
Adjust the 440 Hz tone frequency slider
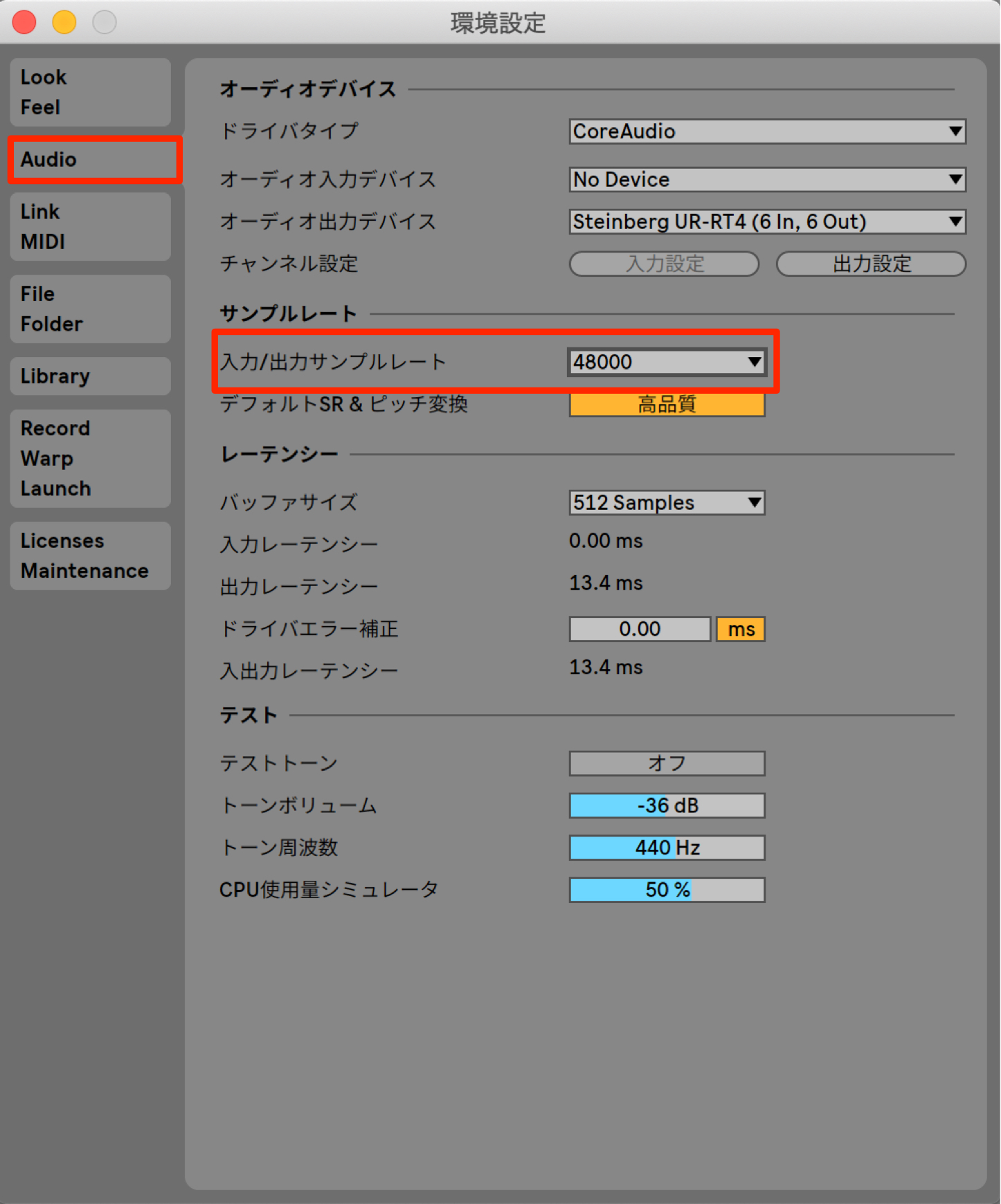(667, 848)
